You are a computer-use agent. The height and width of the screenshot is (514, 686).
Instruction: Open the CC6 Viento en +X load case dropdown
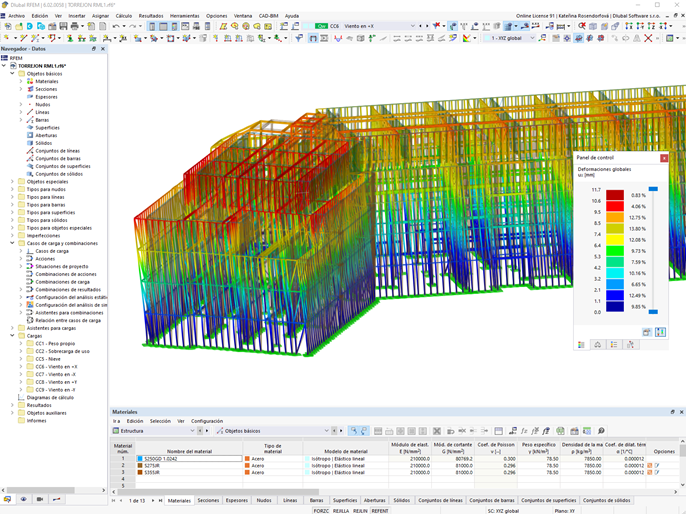pos(411,26)
